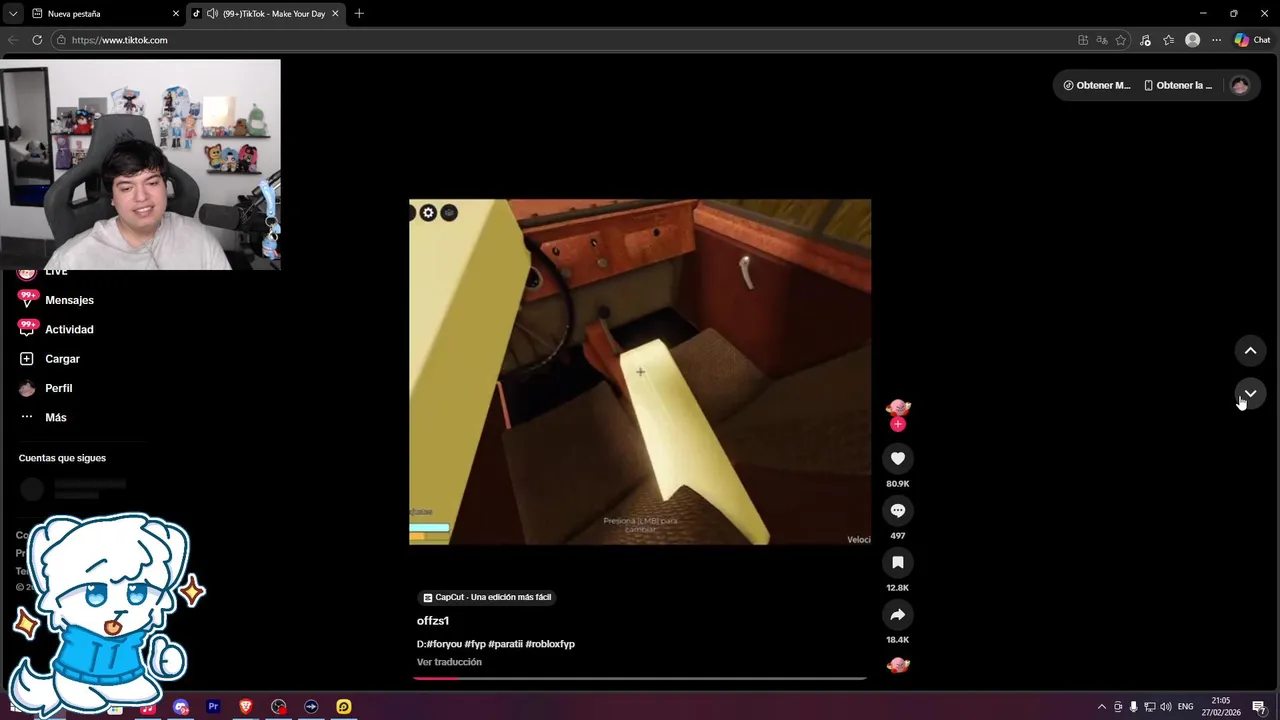
Task: Open the 21:05 clock and calendar
Action: 1221,707
